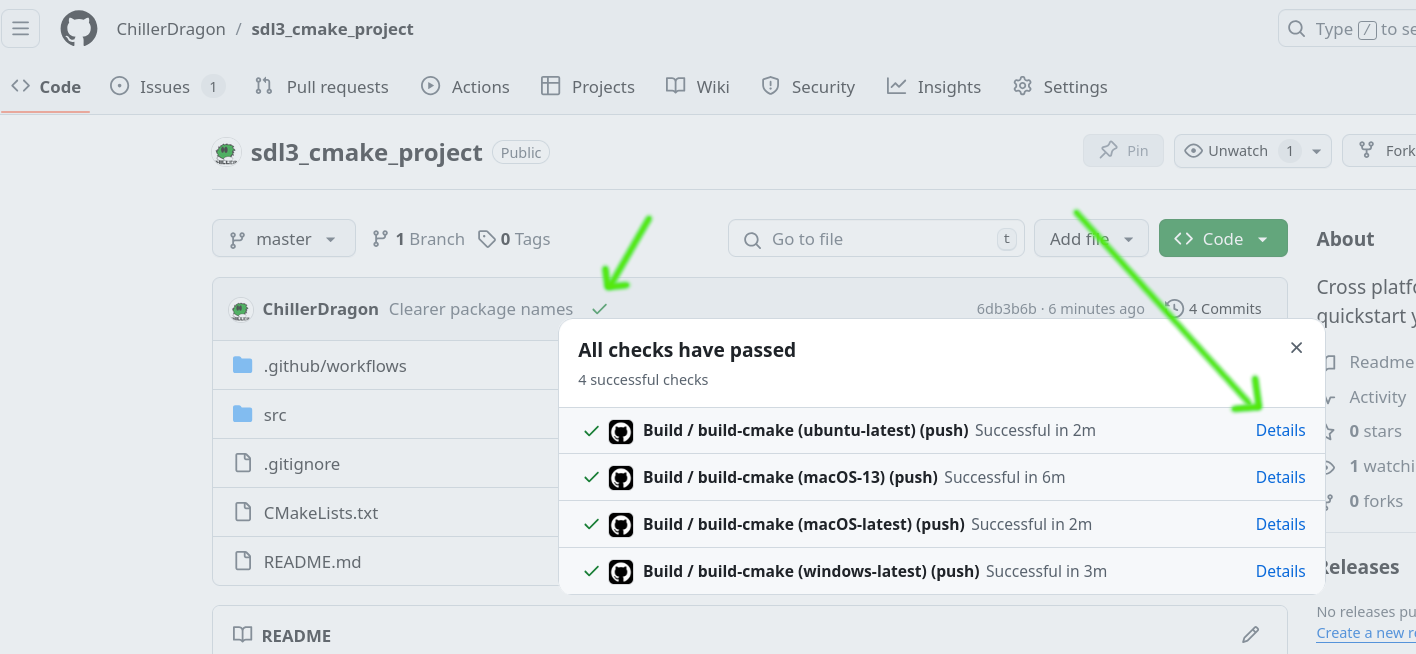
Task: Click GitHub Actions logo in macOS-latest row
Action: (621, 525)
